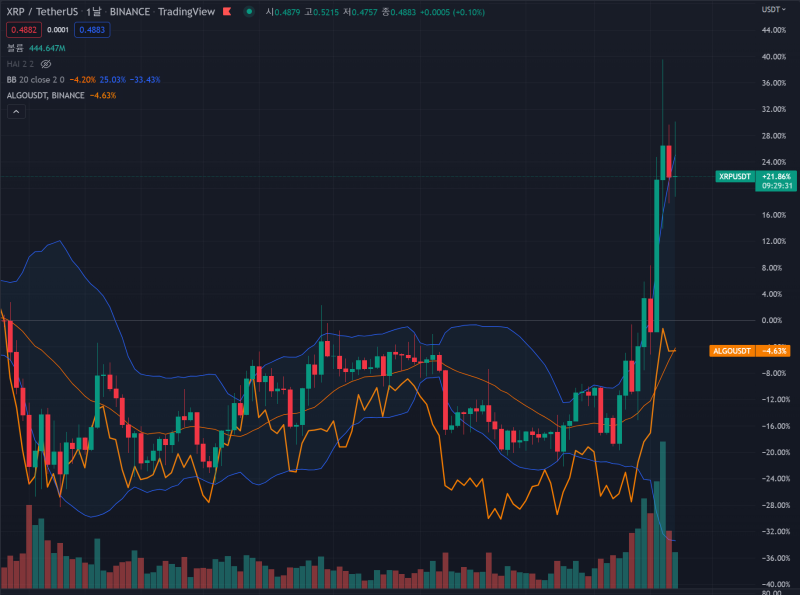Click the +21.86% price tag on axis
800x595 pixels.
click(x=776, y=176)
